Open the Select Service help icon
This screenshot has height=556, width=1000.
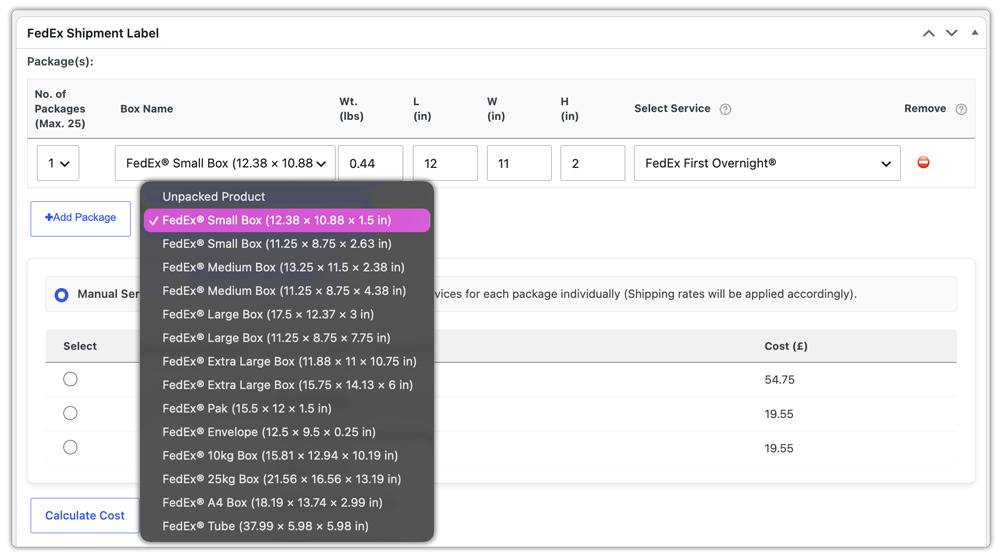tap(725, 109)
